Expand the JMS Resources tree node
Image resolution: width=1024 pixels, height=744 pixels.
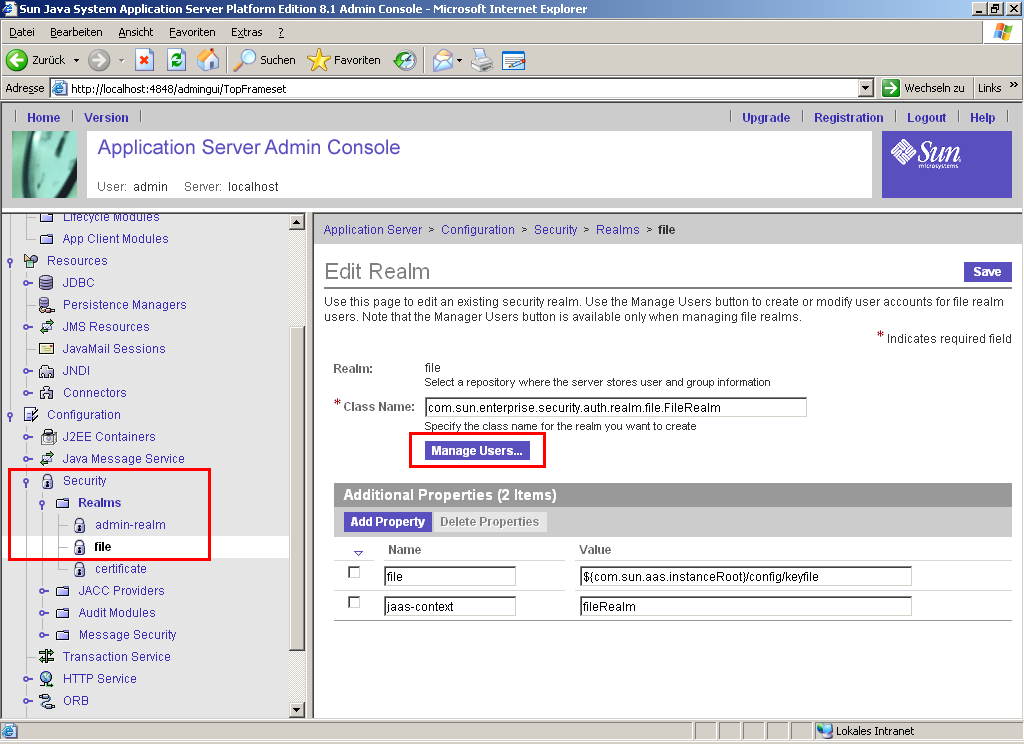pyautogui.click(x=27, y=327)
